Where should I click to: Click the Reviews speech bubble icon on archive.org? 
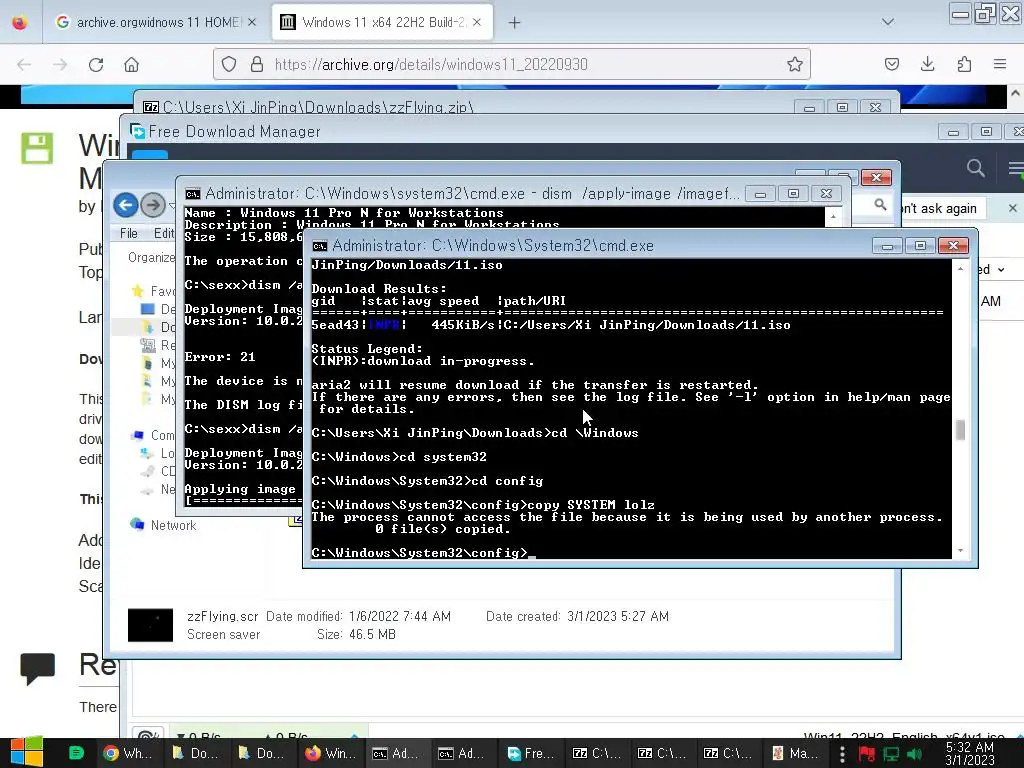pos(37,669)
